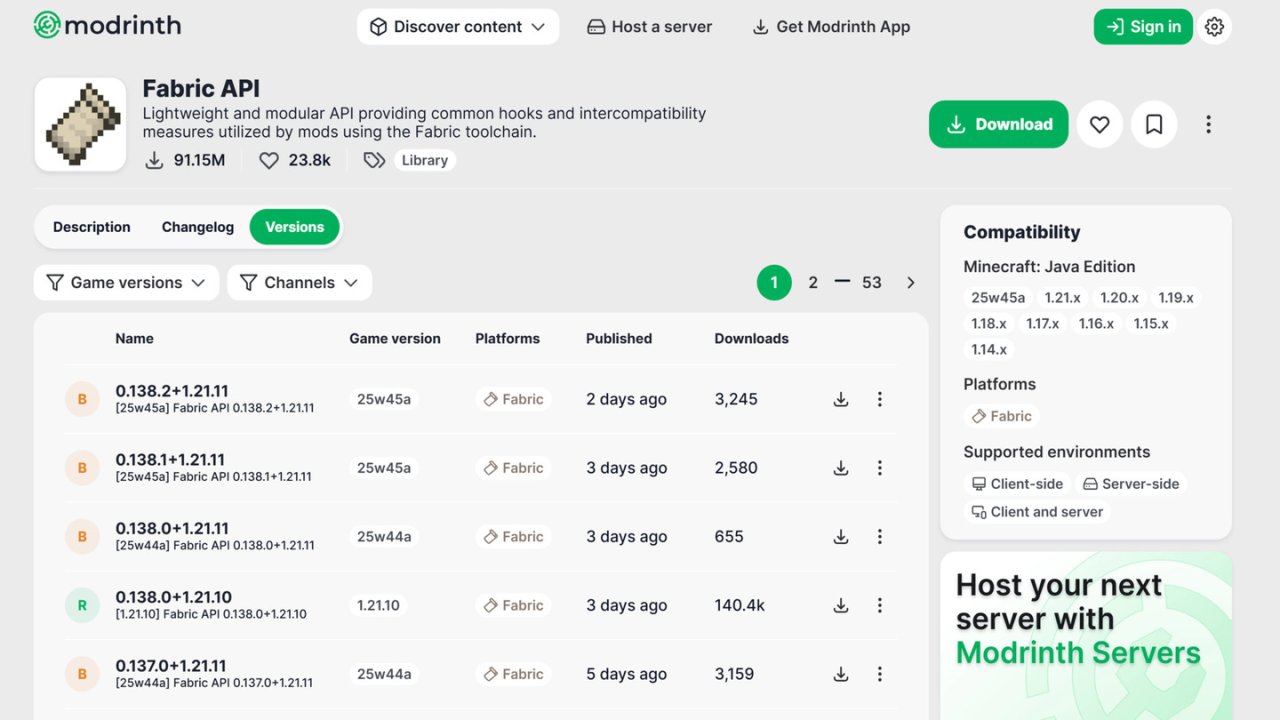This screenshot has height=720, width=1280.
Task: Go to next page with pagination arrow
Action: click(x=910, y=283)
